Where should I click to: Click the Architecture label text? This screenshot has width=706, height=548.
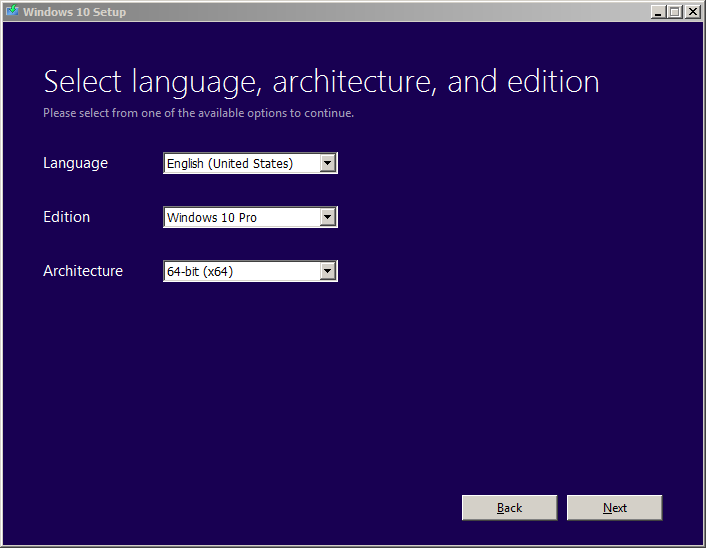point(83,271)
